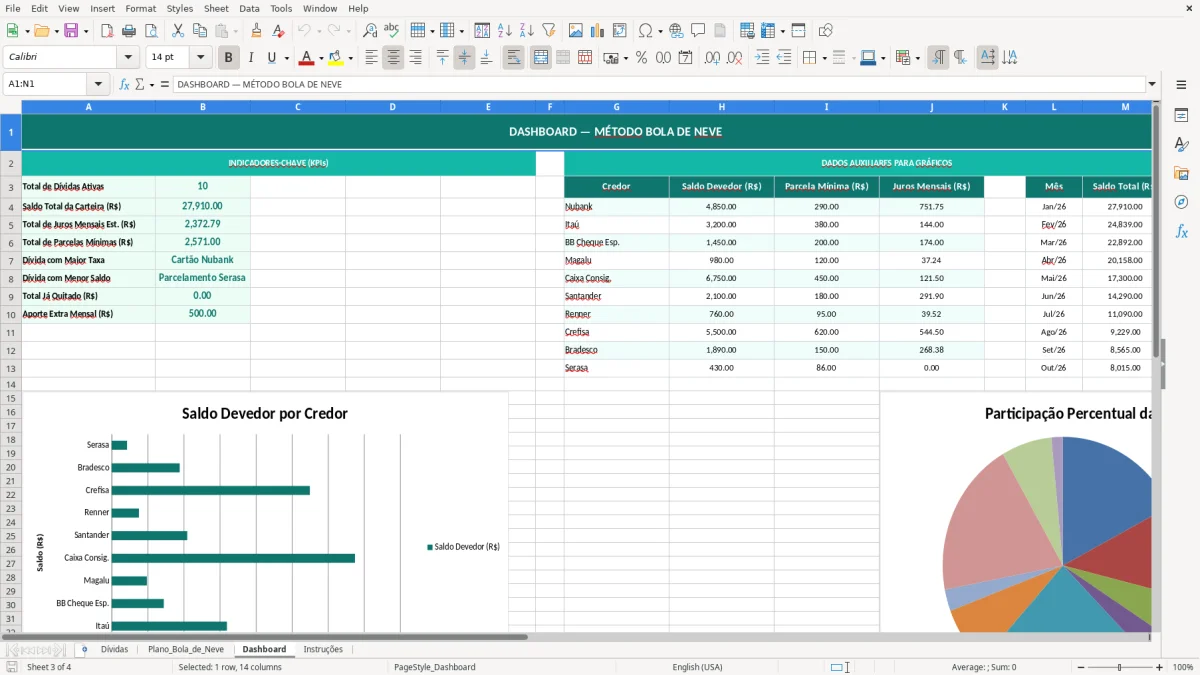Screen dimensions: 1200x675
Task: Open the sidebar Navigator compass icon
Action: pos(1181,203)
